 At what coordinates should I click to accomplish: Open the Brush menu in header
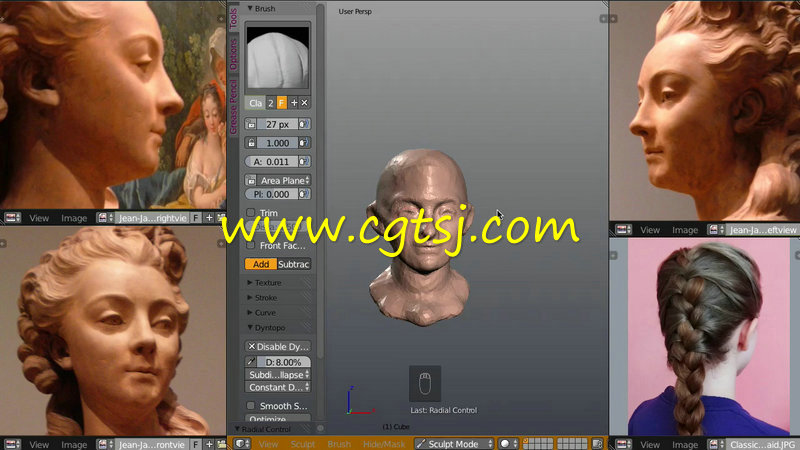tap(339, 444)
